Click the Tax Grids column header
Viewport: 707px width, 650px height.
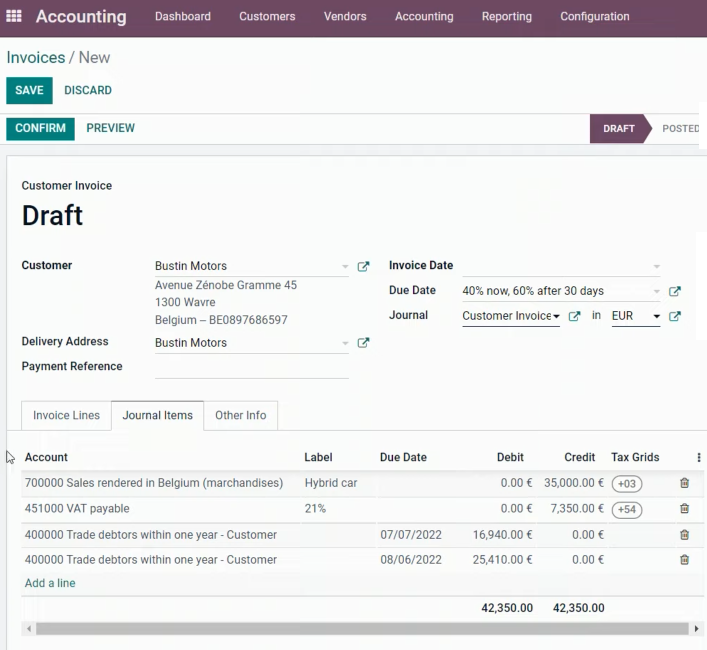point(635,457)
